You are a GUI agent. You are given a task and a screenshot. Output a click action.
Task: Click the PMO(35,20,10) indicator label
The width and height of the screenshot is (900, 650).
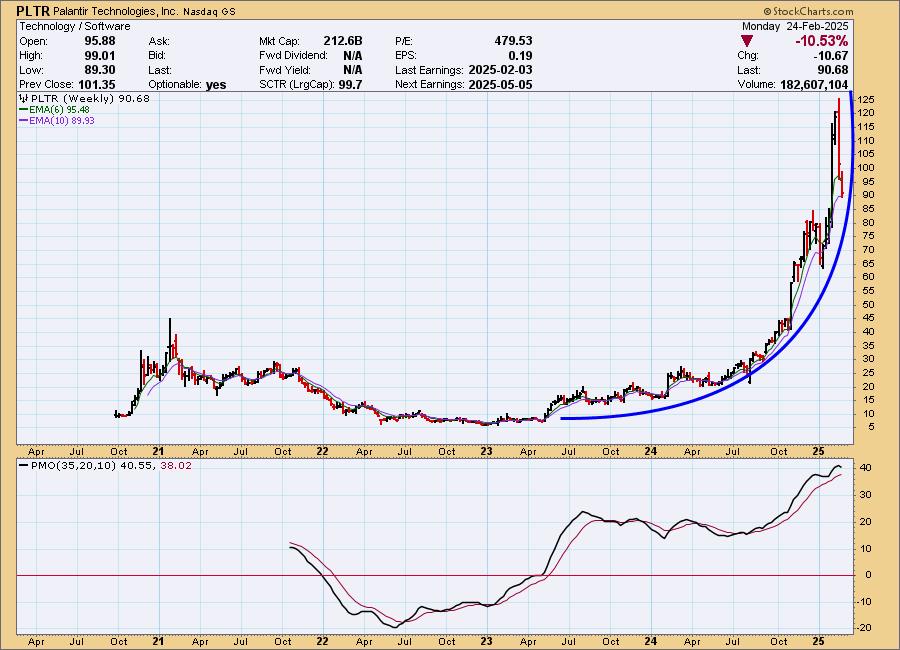[73, 466]
